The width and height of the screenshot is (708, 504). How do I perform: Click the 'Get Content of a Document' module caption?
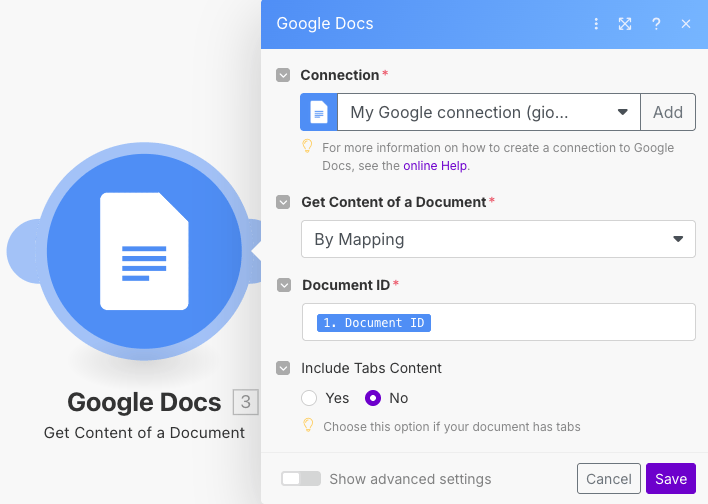[144, 433]
